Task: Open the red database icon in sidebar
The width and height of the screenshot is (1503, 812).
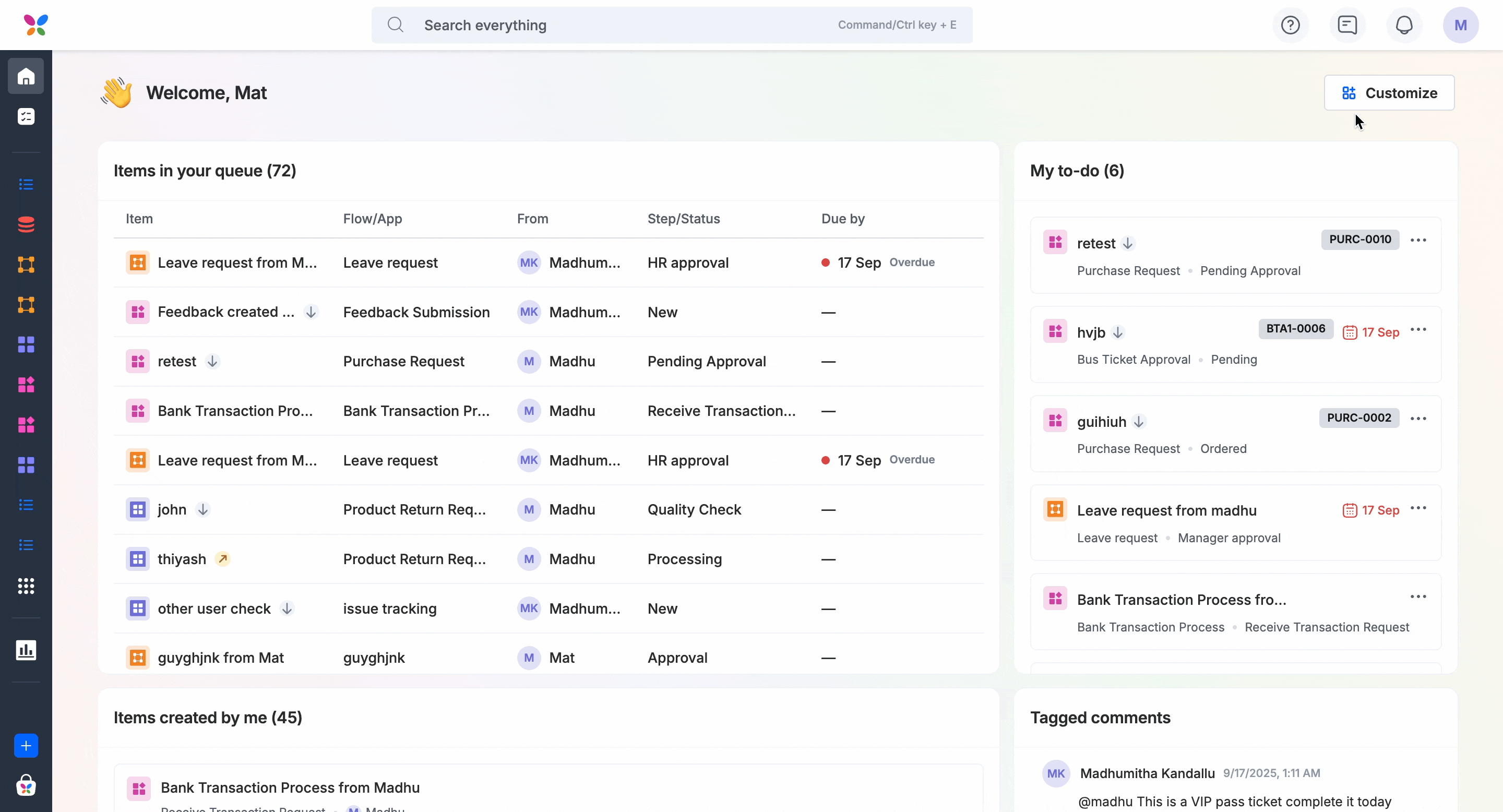Action: 26,224
